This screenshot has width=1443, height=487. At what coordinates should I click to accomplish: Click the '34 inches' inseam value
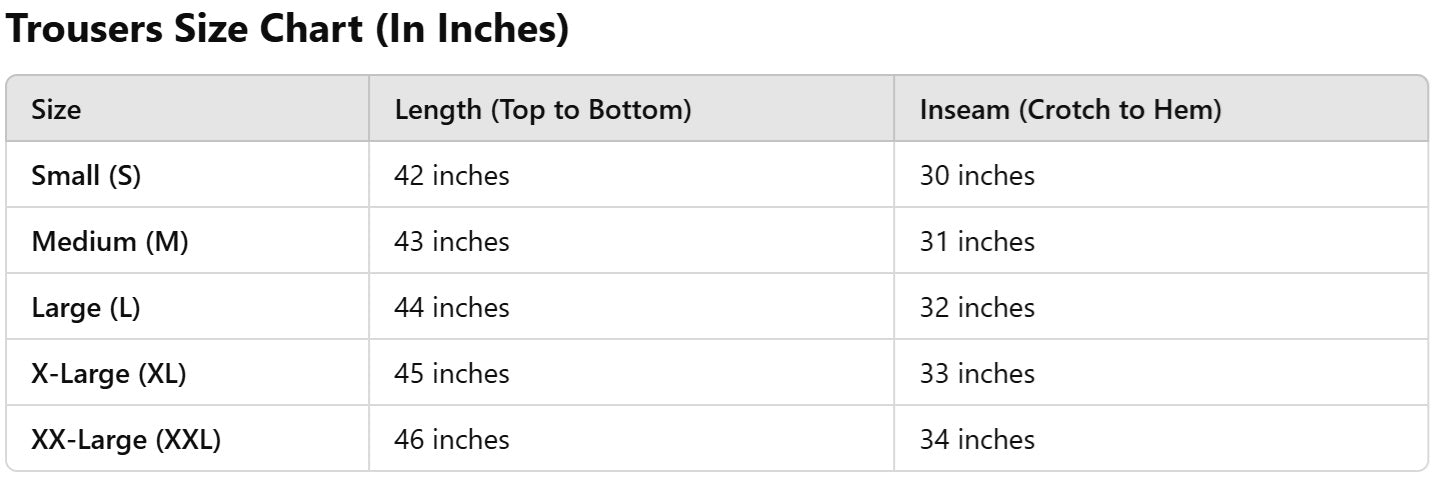[x=977, y=440]
